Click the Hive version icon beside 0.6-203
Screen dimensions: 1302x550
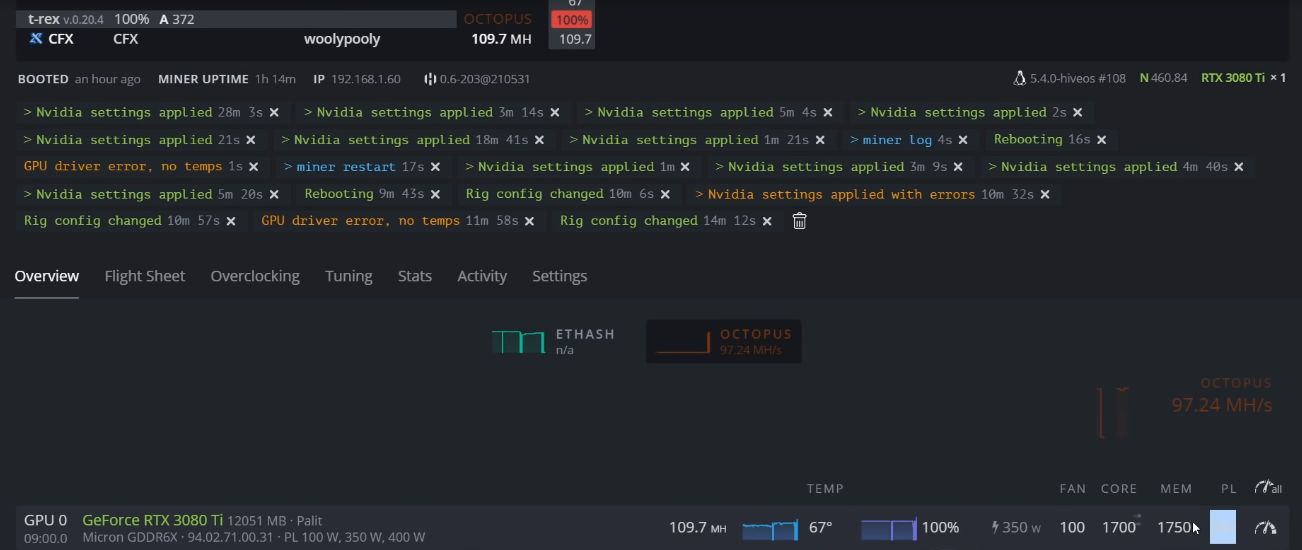tap(430, 79)
